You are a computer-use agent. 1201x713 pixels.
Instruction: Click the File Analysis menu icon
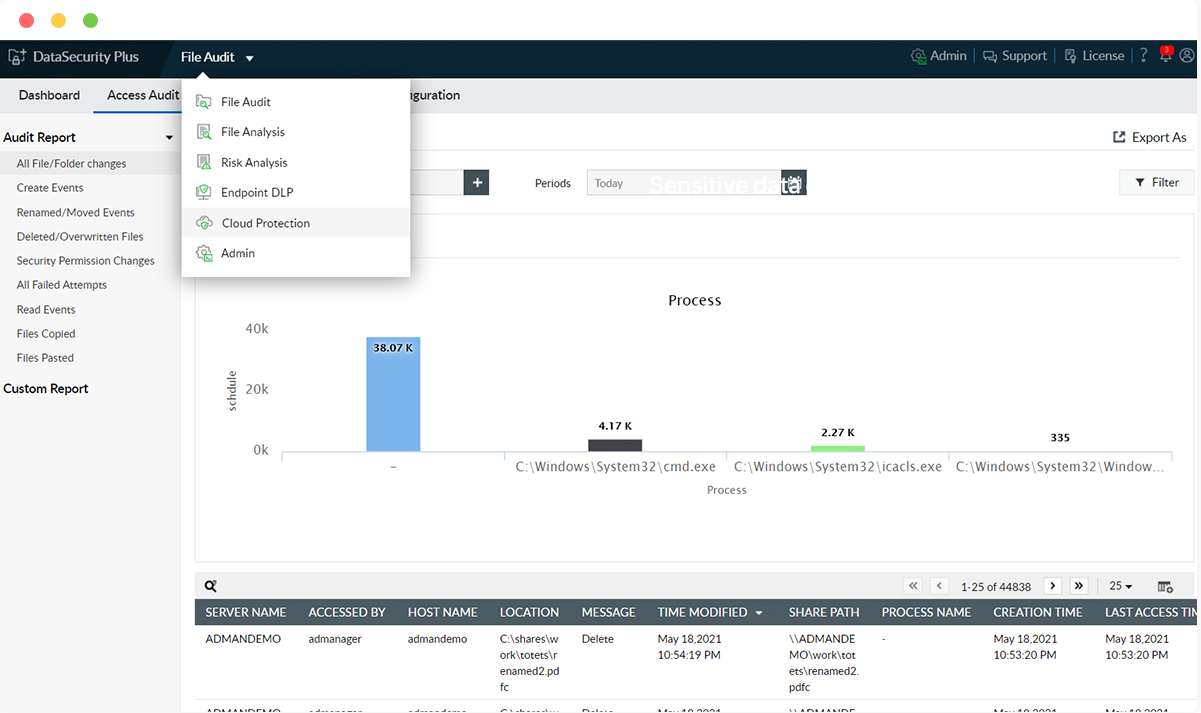click(x=204, y=132)
